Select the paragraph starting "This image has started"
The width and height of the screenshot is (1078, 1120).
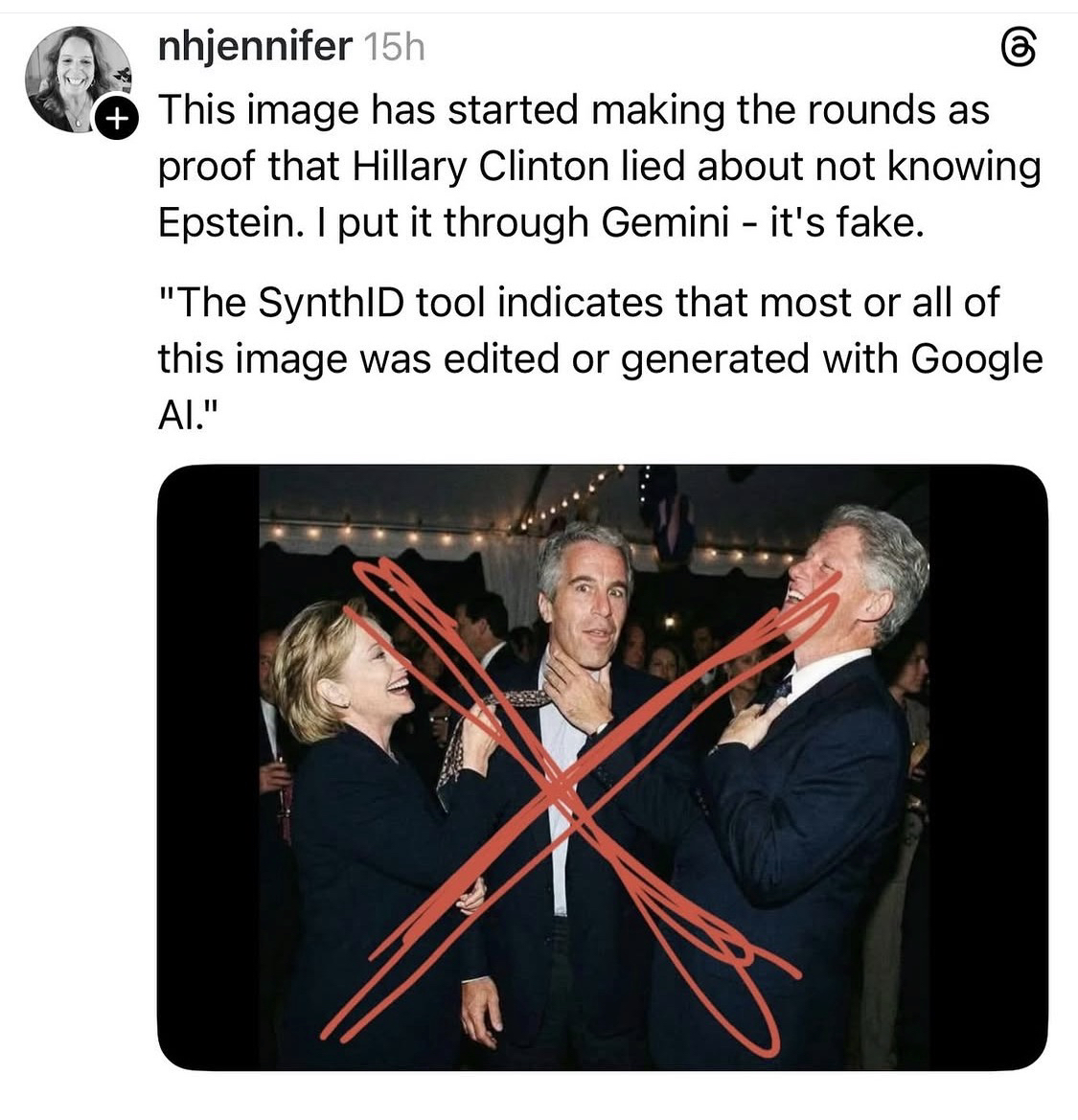tap(599, 166)
